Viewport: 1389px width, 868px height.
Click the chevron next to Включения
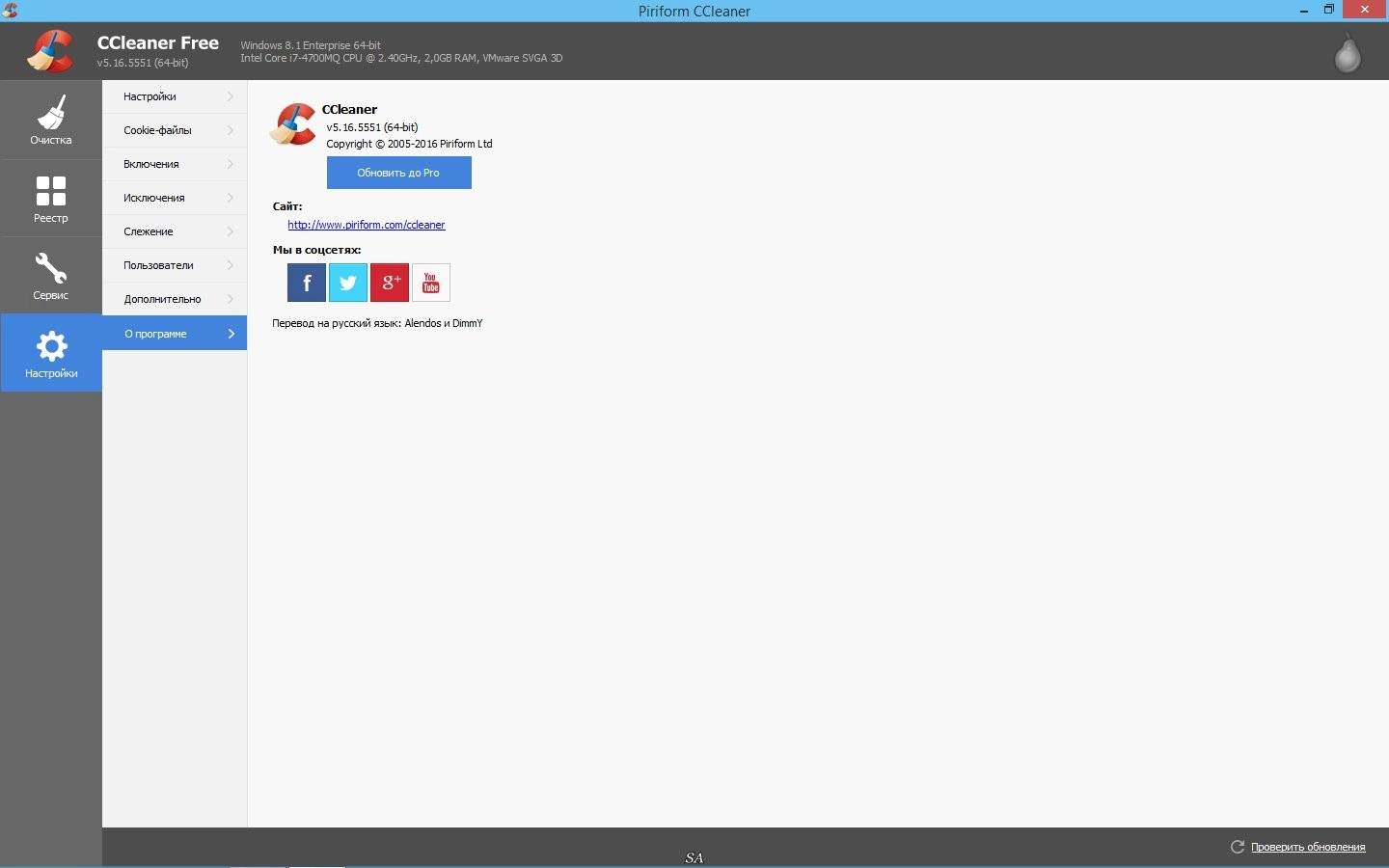231,164
